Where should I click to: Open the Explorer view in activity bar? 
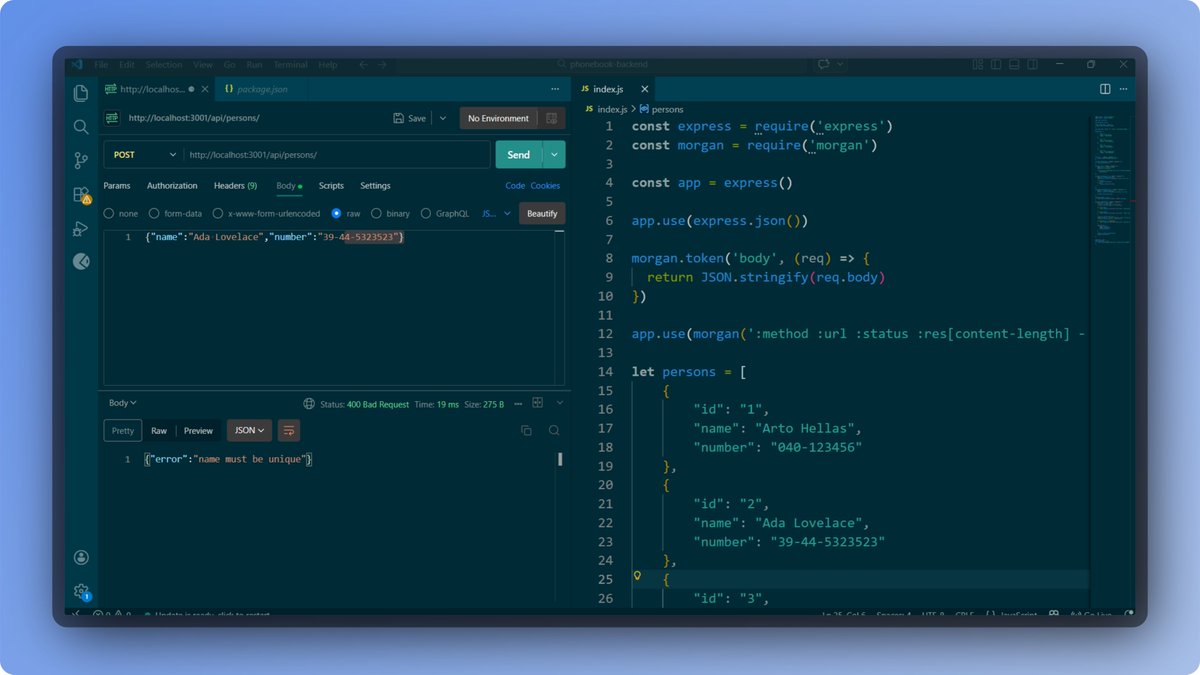click(x=81, y=93)
